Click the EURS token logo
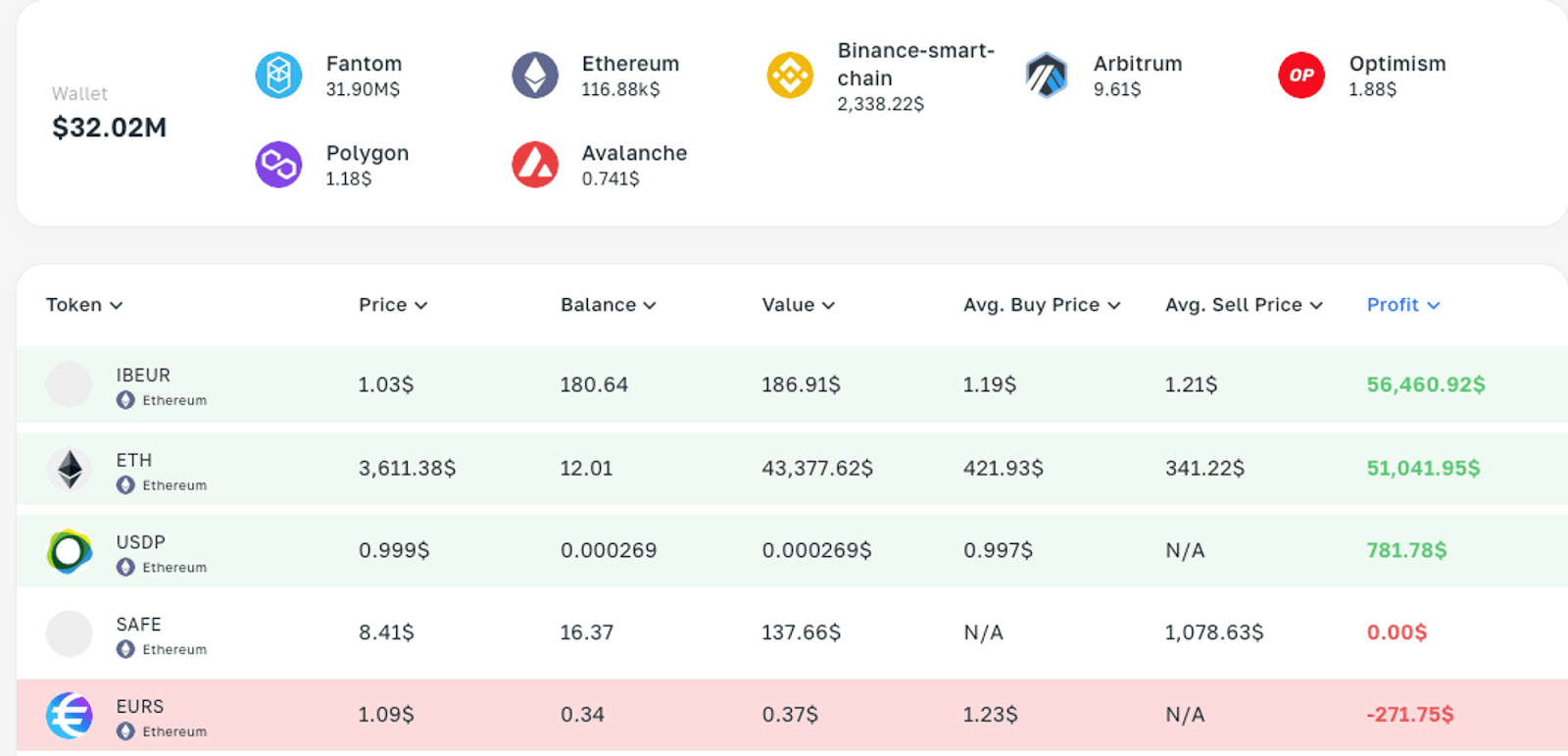This screenshot has height=756, width=1568. point(70,715)
